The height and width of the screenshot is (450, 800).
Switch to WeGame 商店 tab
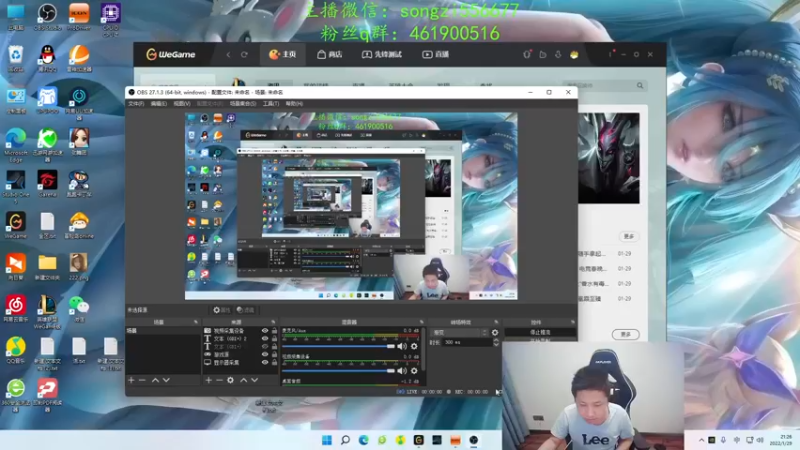pyautogui.click(x=330, y=55)
